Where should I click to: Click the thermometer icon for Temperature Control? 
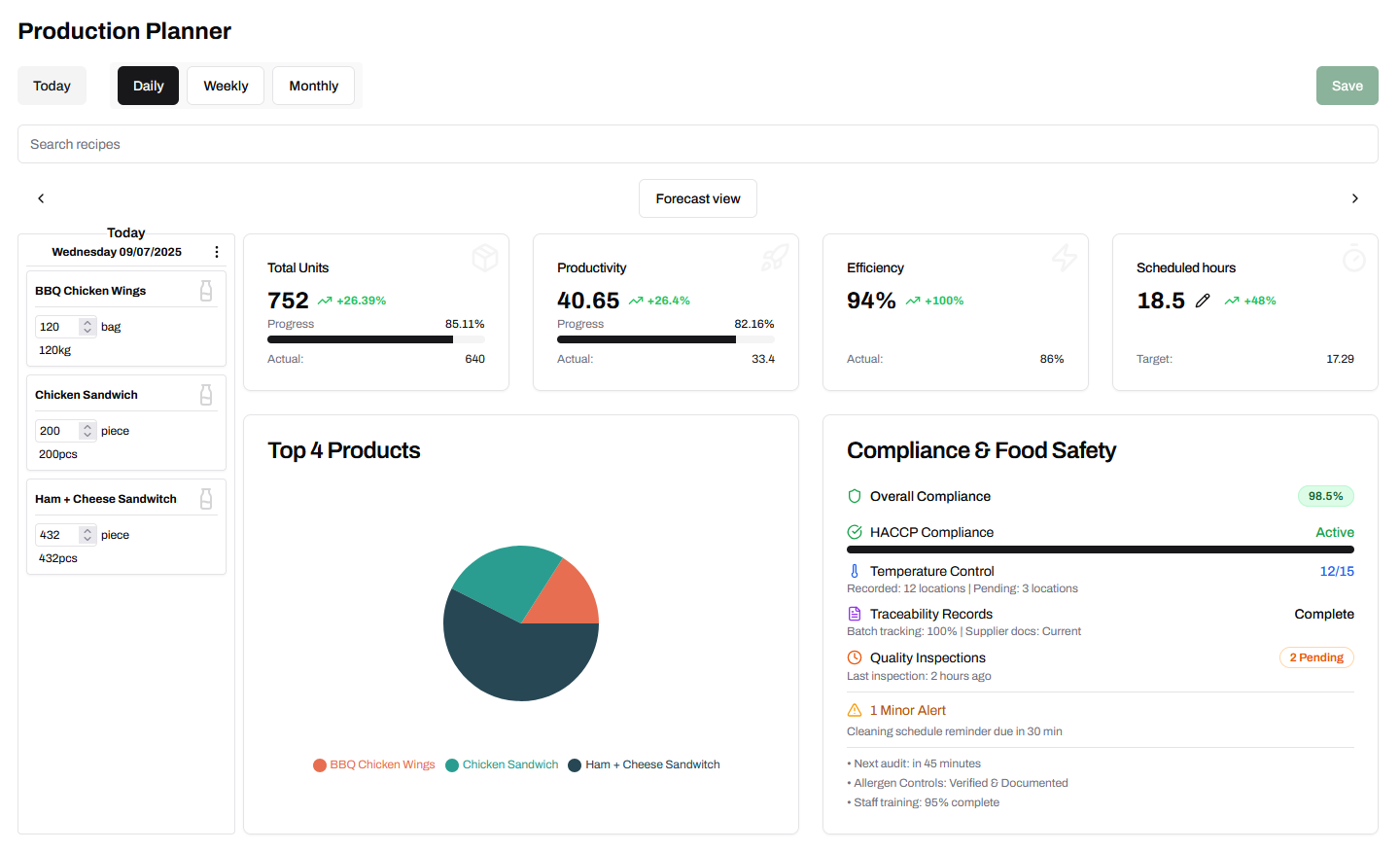coord(855,571)
